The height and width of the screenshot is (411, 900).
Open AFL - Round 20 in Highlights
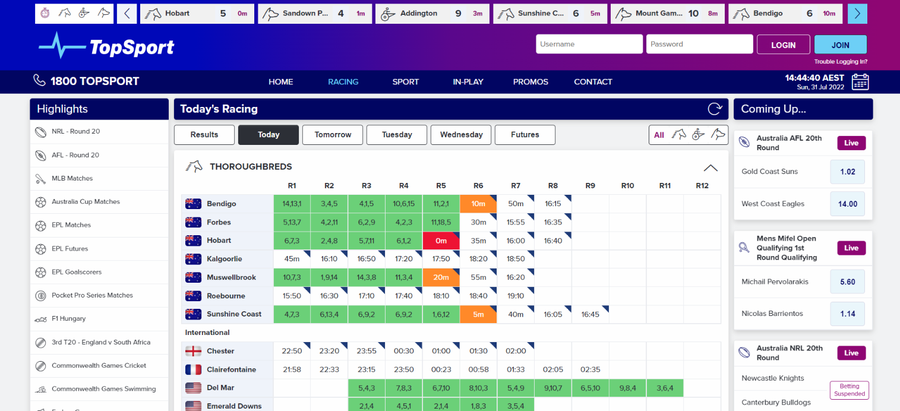tap(99, 155)
